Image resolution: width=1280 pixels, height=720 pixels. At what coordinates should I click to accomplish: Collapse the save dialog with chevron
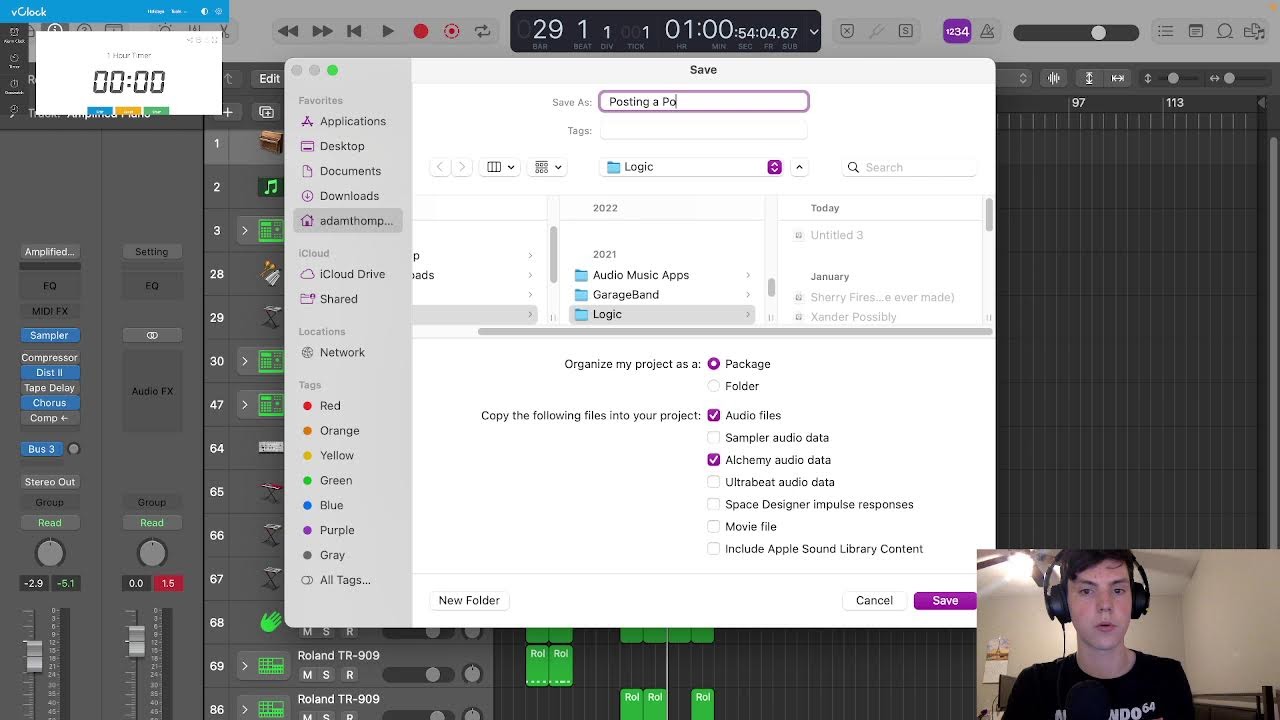(x=799, y=167)
